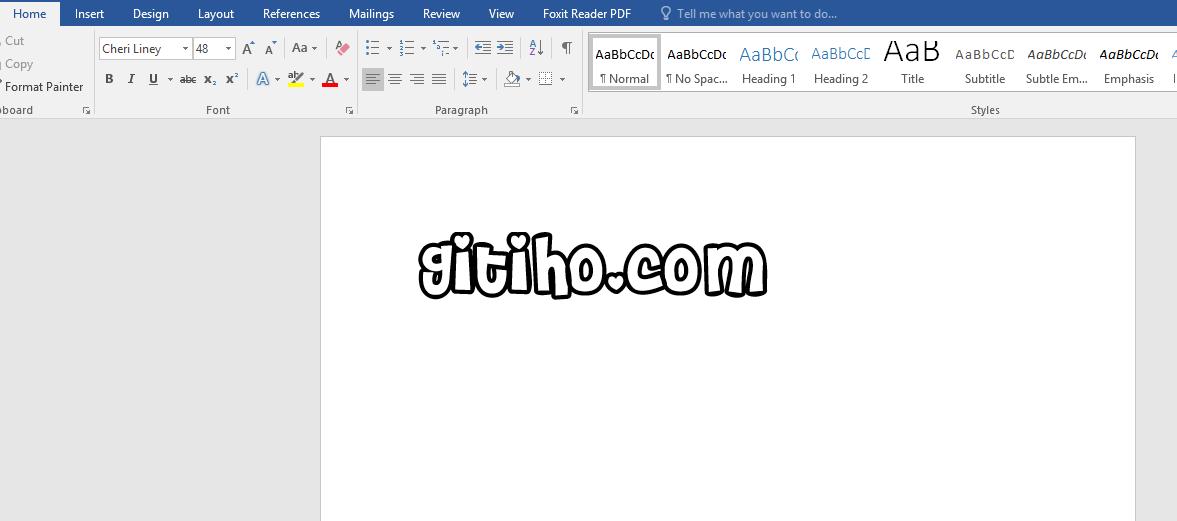Viewport: 1177px width, 521px height.
Task: Click the Multilevel List icon
Action: (441, 48)
